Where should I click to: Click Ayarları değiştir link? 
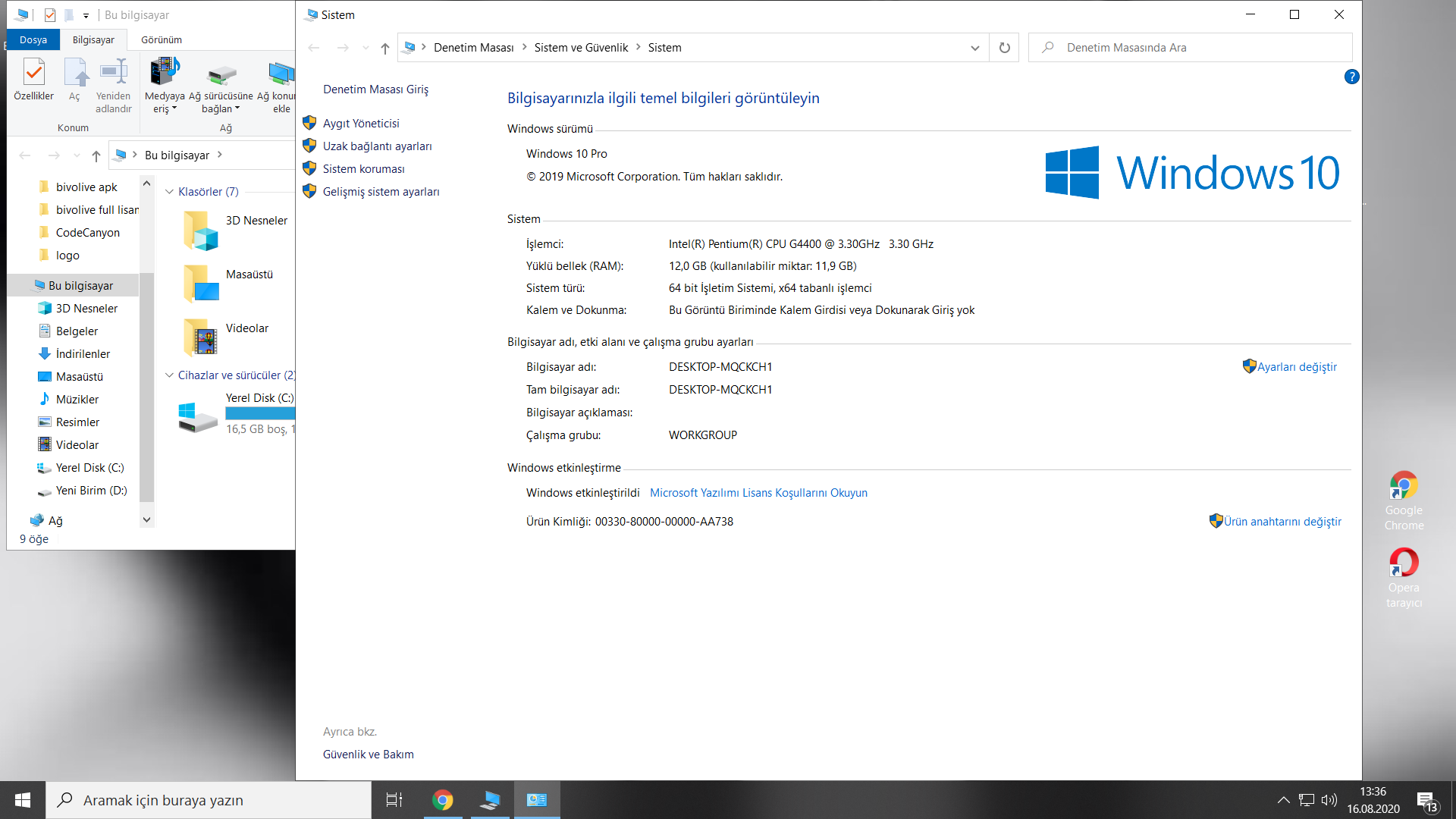tap(1297, 367)
